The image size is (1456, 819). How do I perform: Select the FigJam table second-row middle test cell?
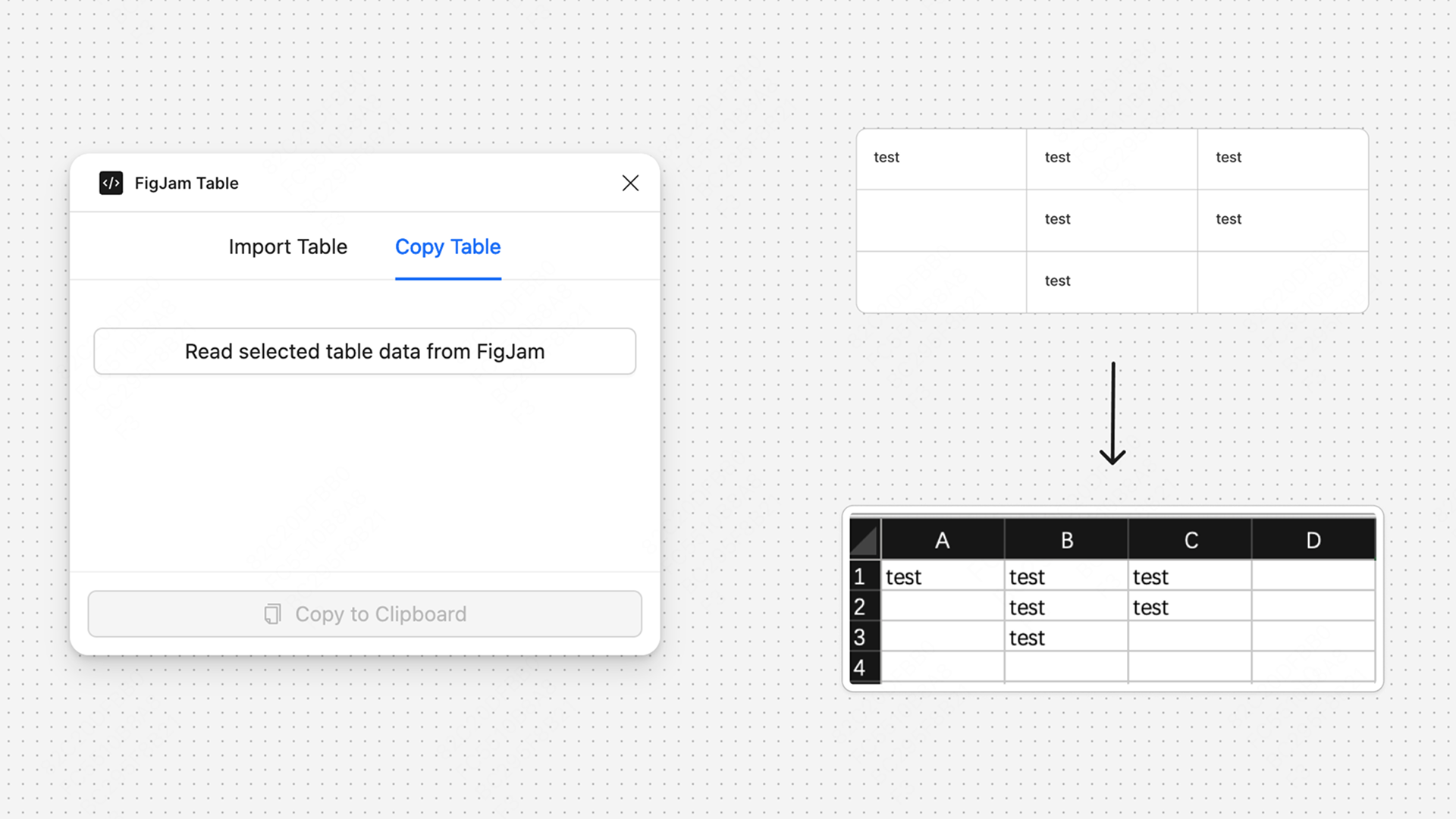coord(1112,220)
